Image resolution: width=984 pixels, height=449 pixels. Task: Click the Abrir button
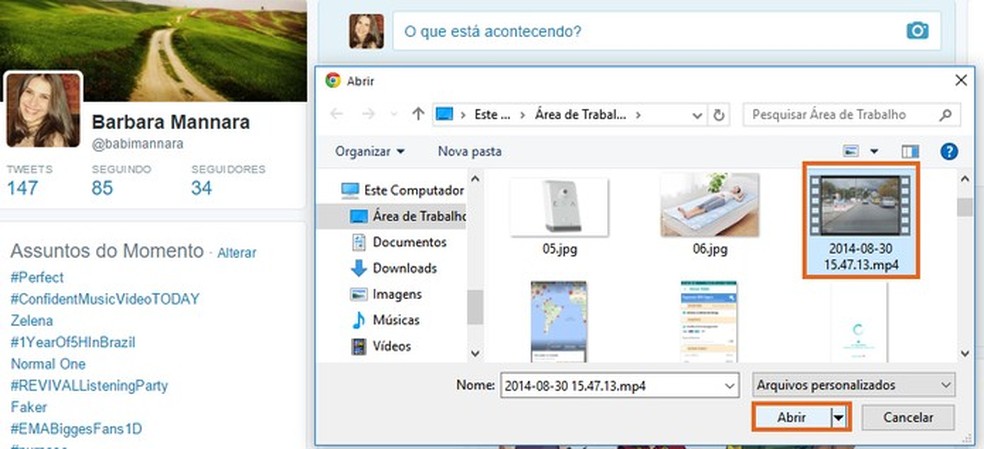coord(791,418)
